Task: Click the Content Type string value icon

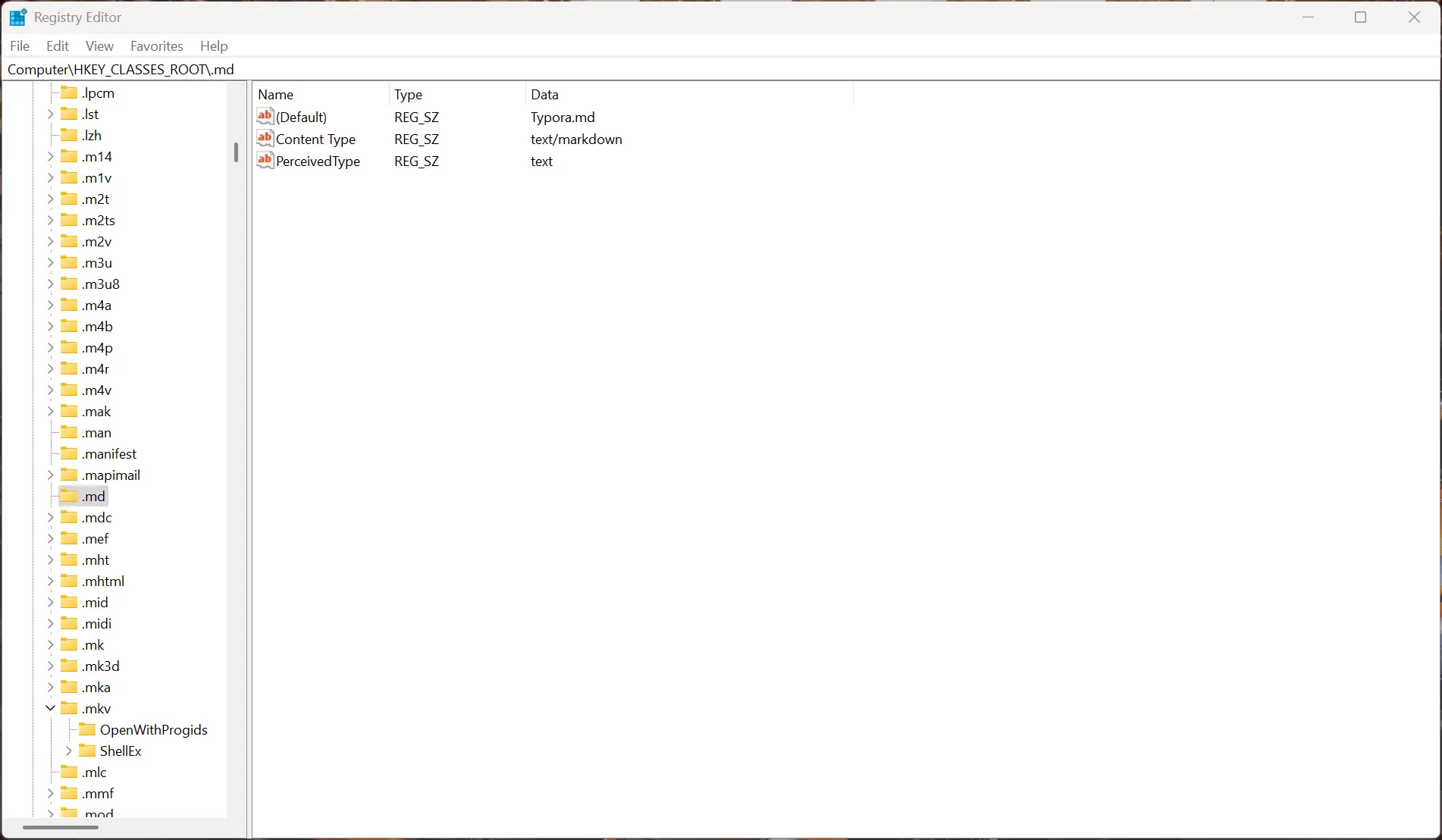Action: click(x=265, y=139)
